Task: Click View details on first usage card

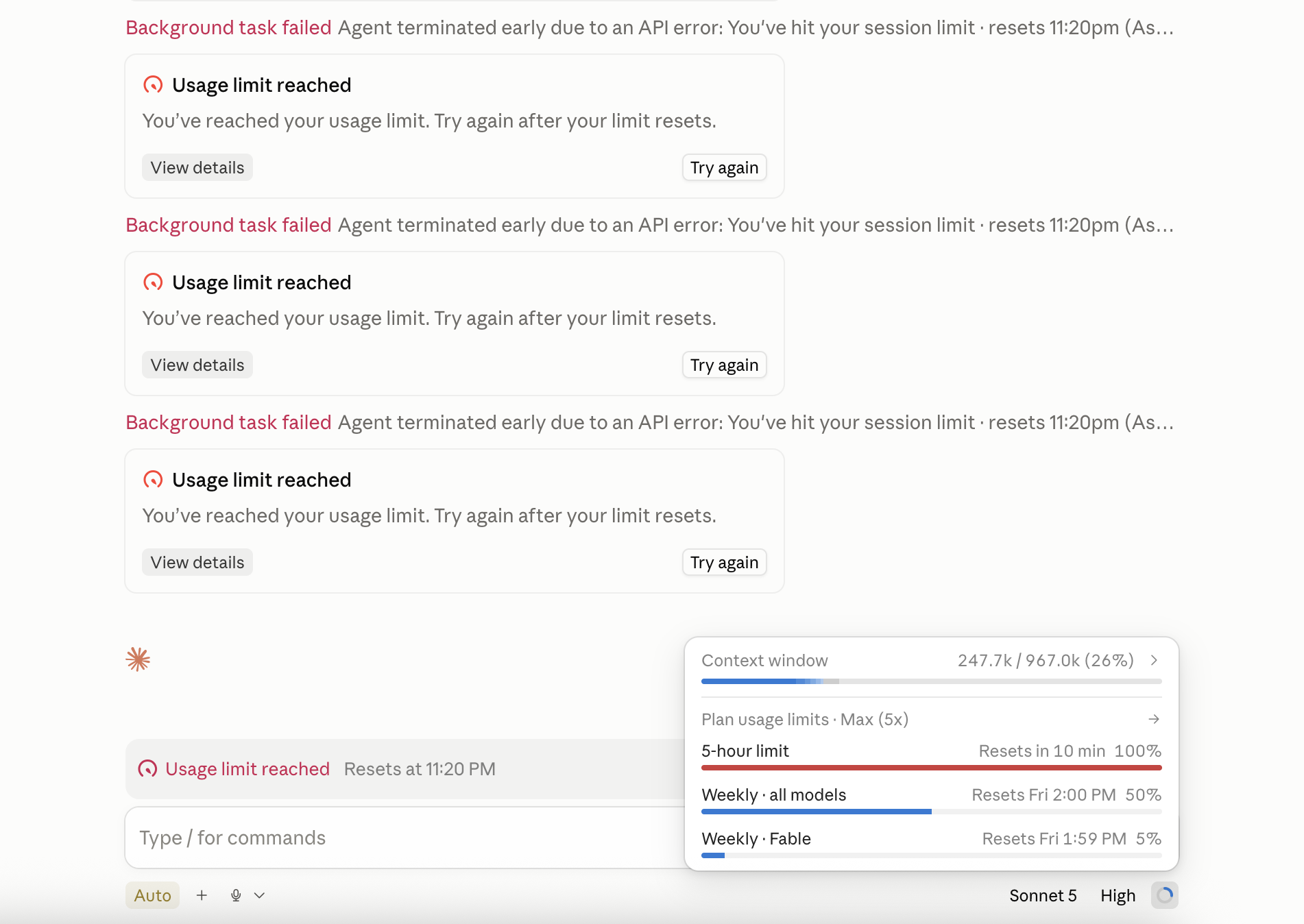Action: [x=197, y=168]
